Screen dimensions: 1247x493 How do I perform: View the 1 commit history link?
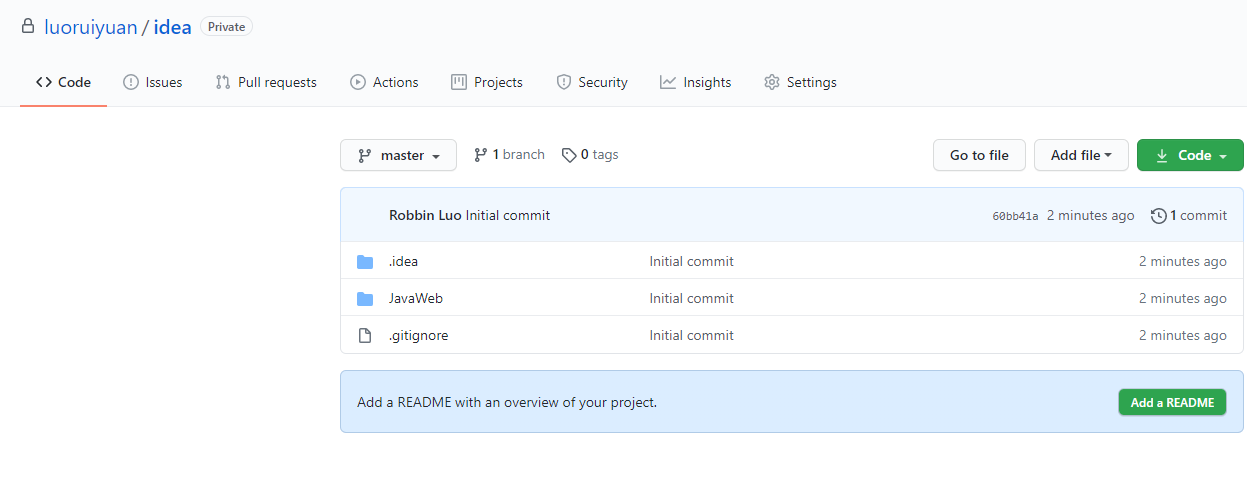[1189, 215]
